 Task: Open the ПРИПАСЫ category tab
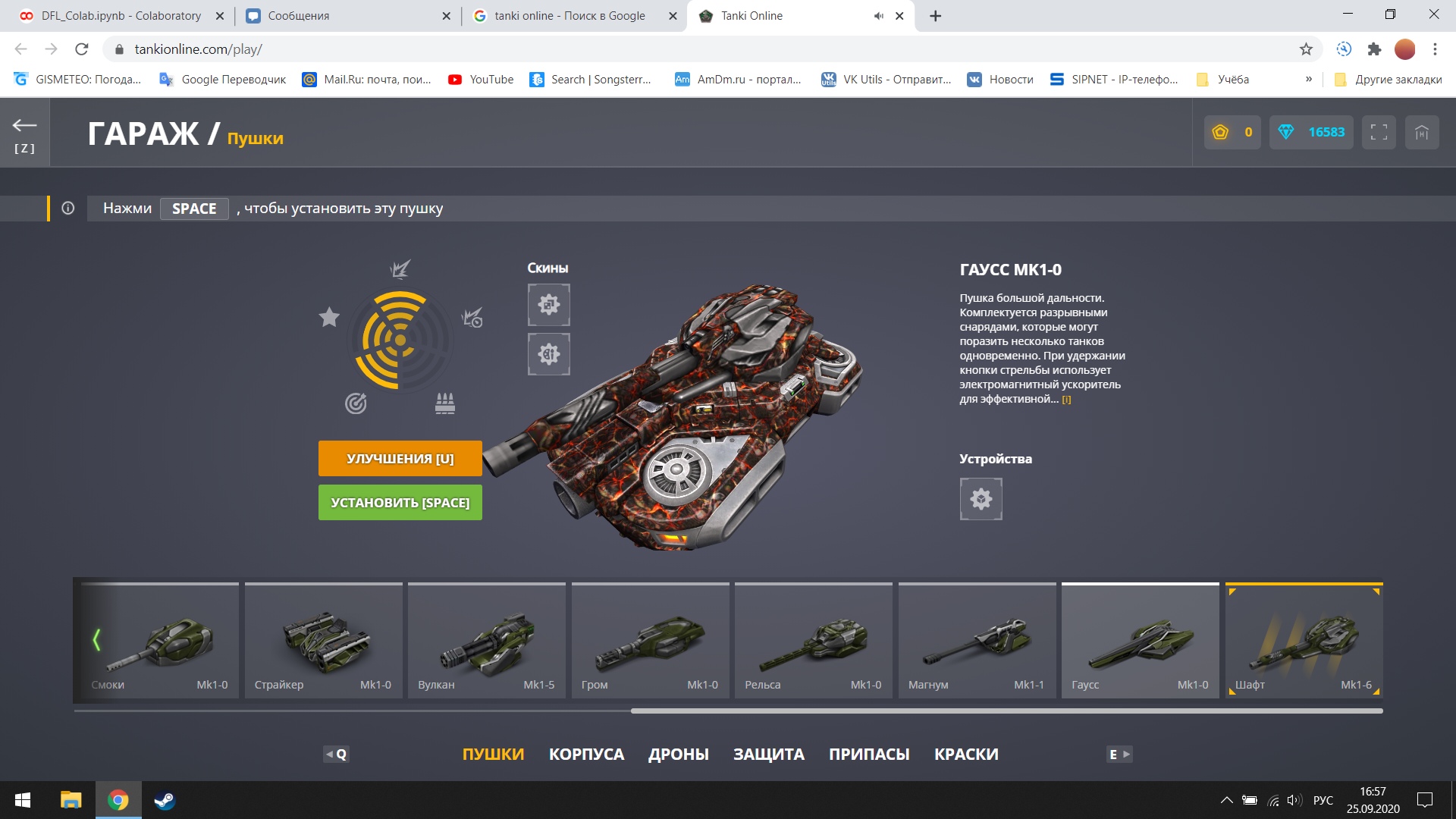[x=869, y=755]
